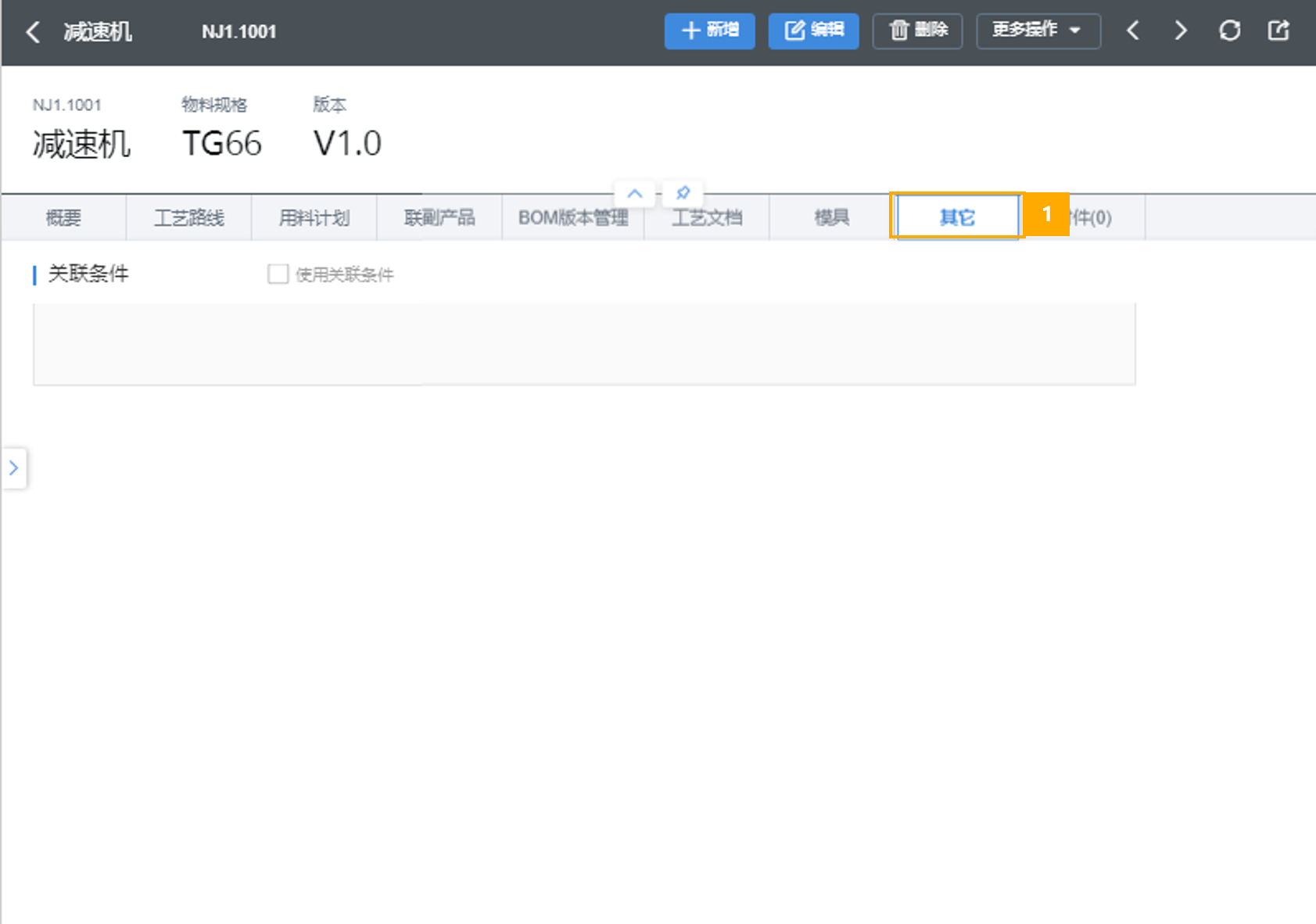Click the refresh icon
Image resolution: width=1316 pixels, height=924 pixels.
tap(1229, 31)
